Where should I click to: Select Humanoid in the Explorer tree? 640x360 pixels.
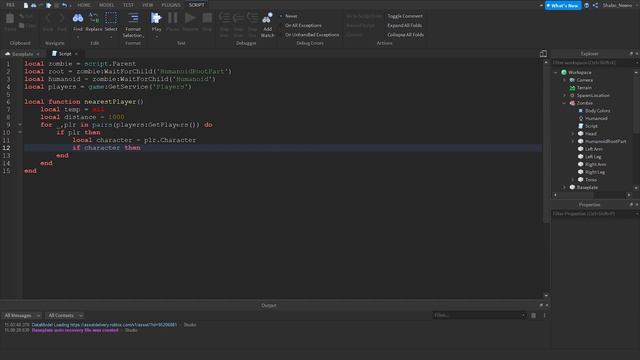click(x=596, y=118)
